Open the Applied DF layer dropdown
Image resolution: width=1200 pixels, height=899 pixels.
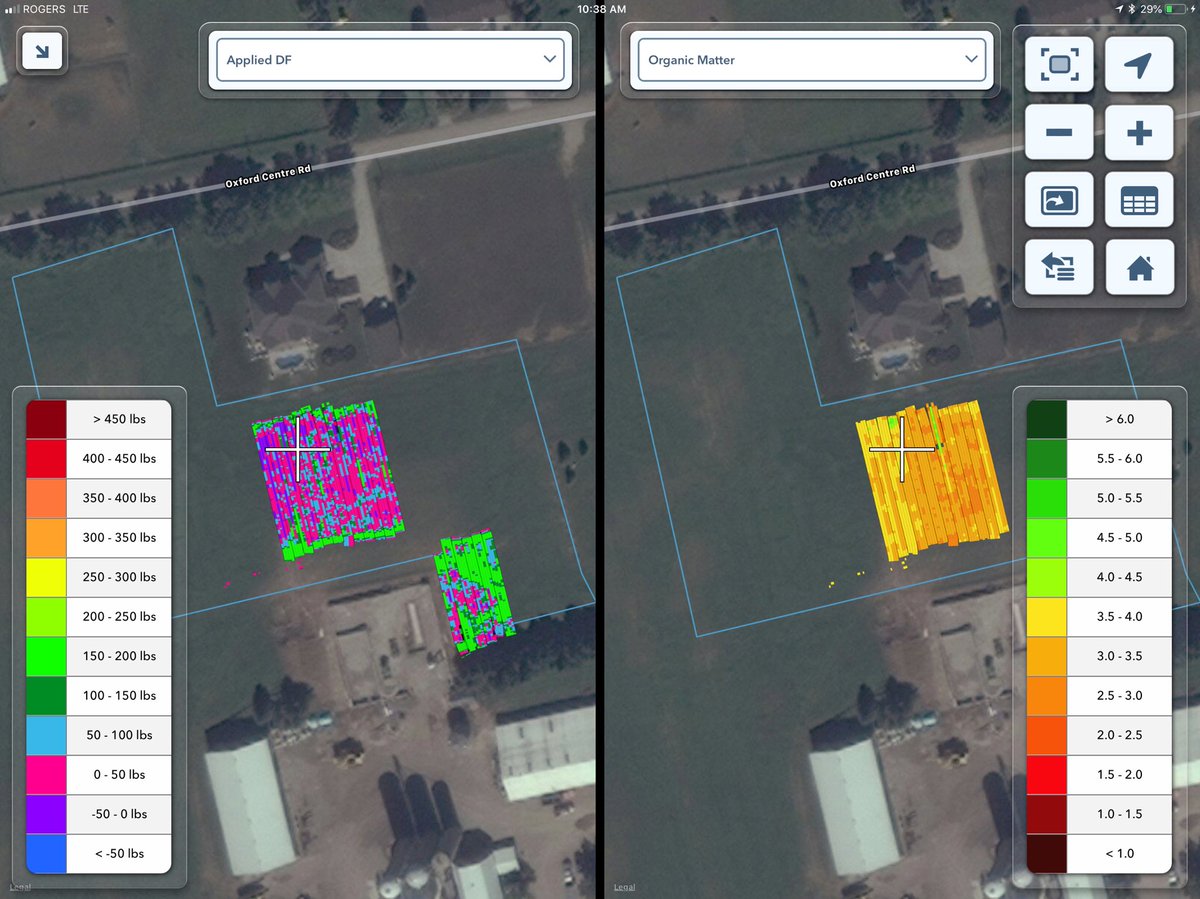(x=390, y=60)
